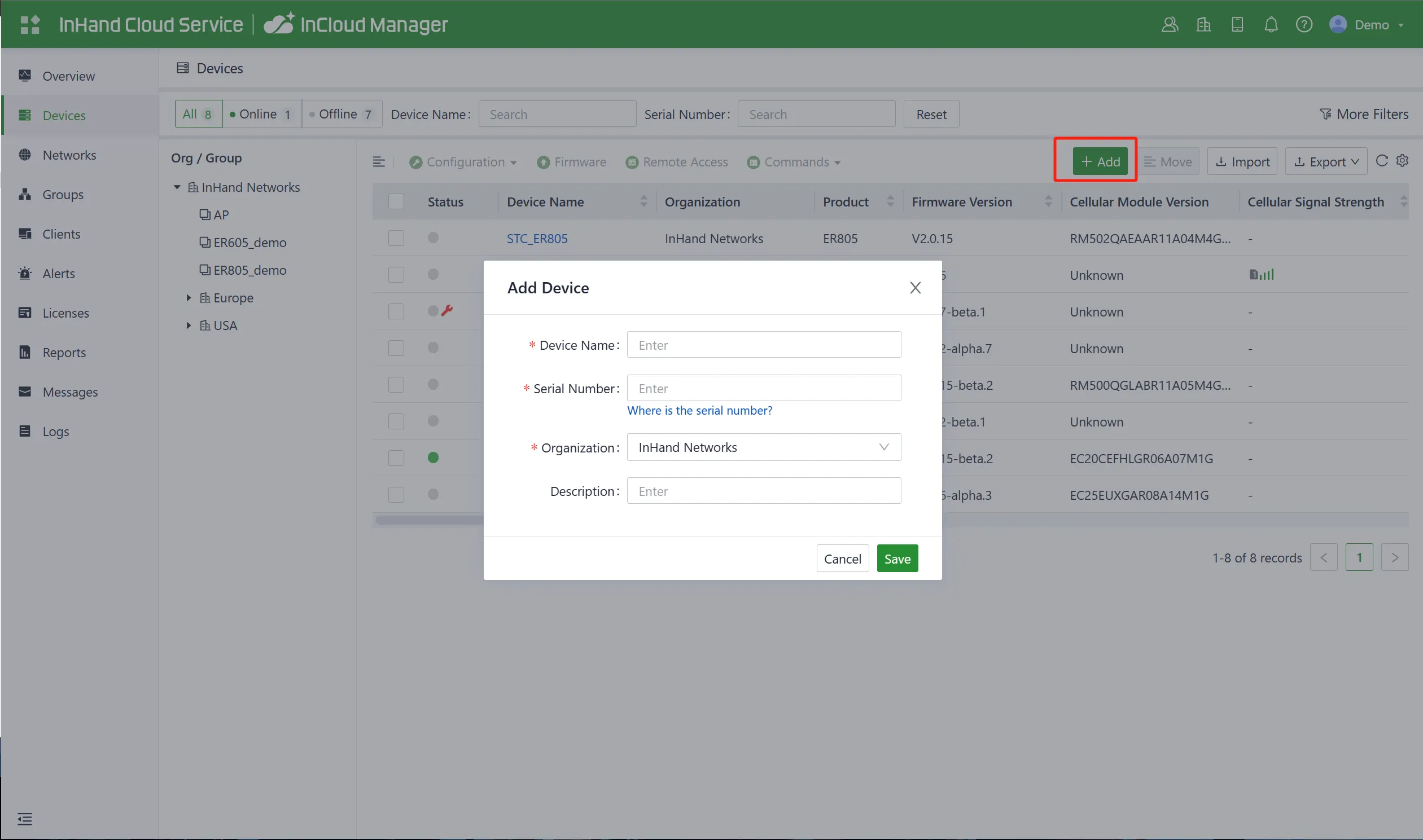Viewport: 1423px width, 840px height.
Task: Open the app grid launcher icon
Action: point(29,24)
